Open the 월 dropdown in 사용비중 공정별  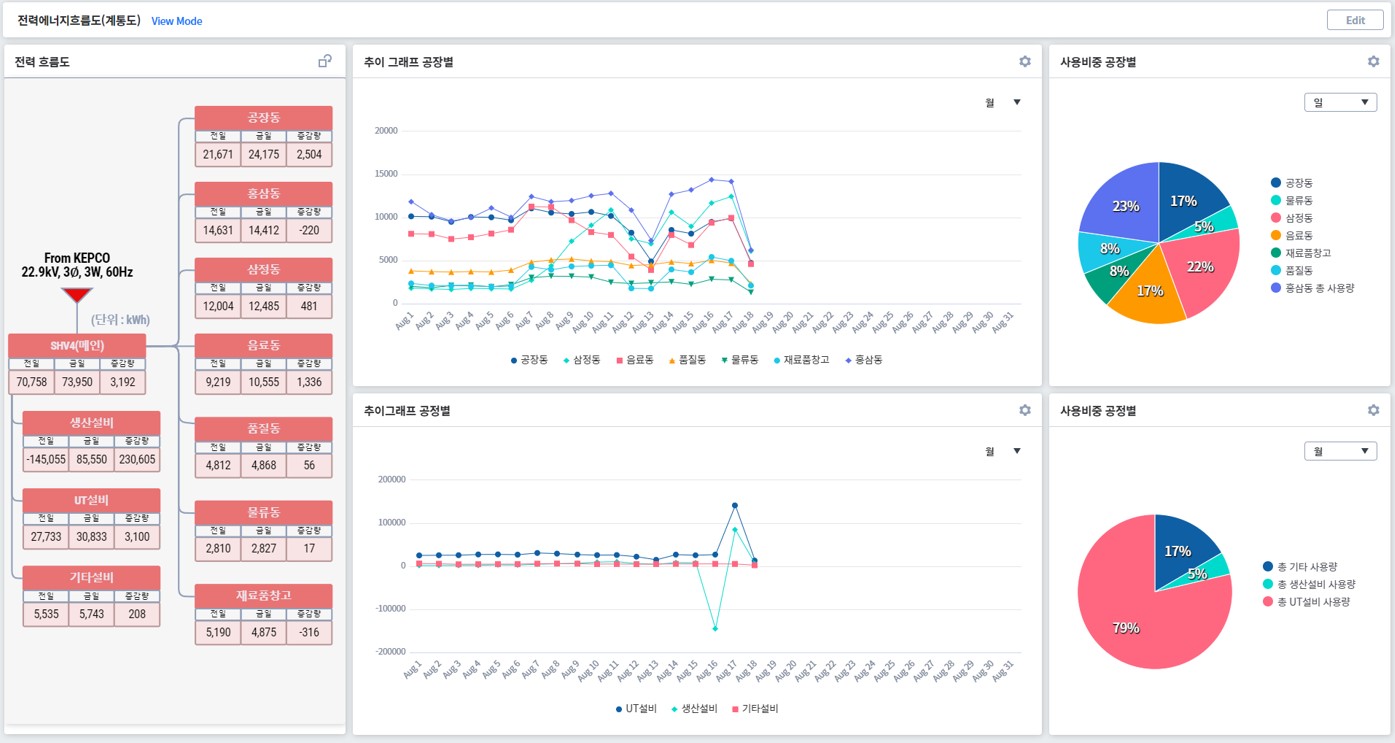tap(1340, 452)
